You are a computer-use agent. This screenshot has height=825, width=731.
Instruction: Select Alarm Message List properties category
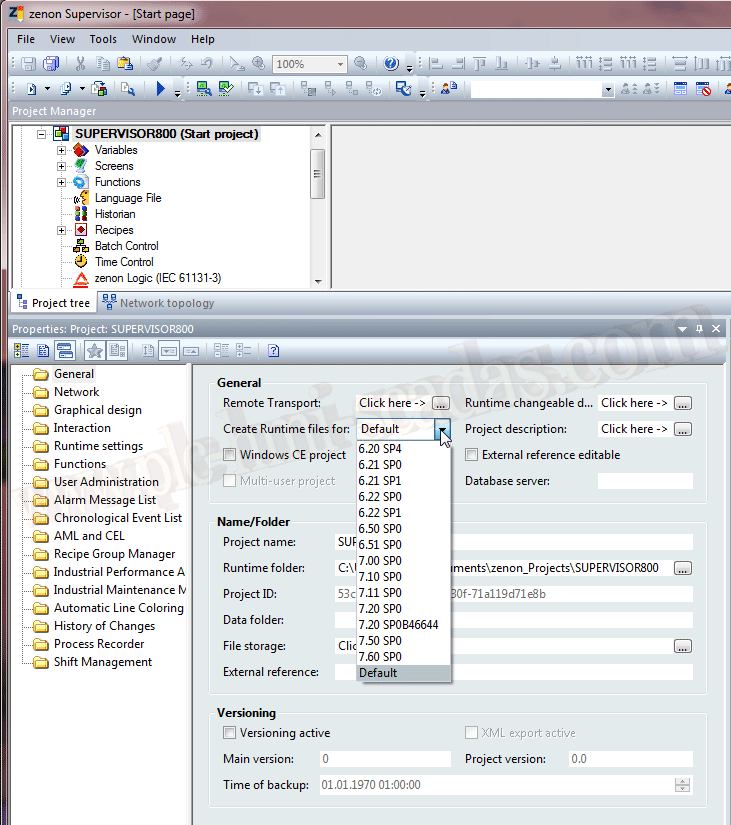104,500
